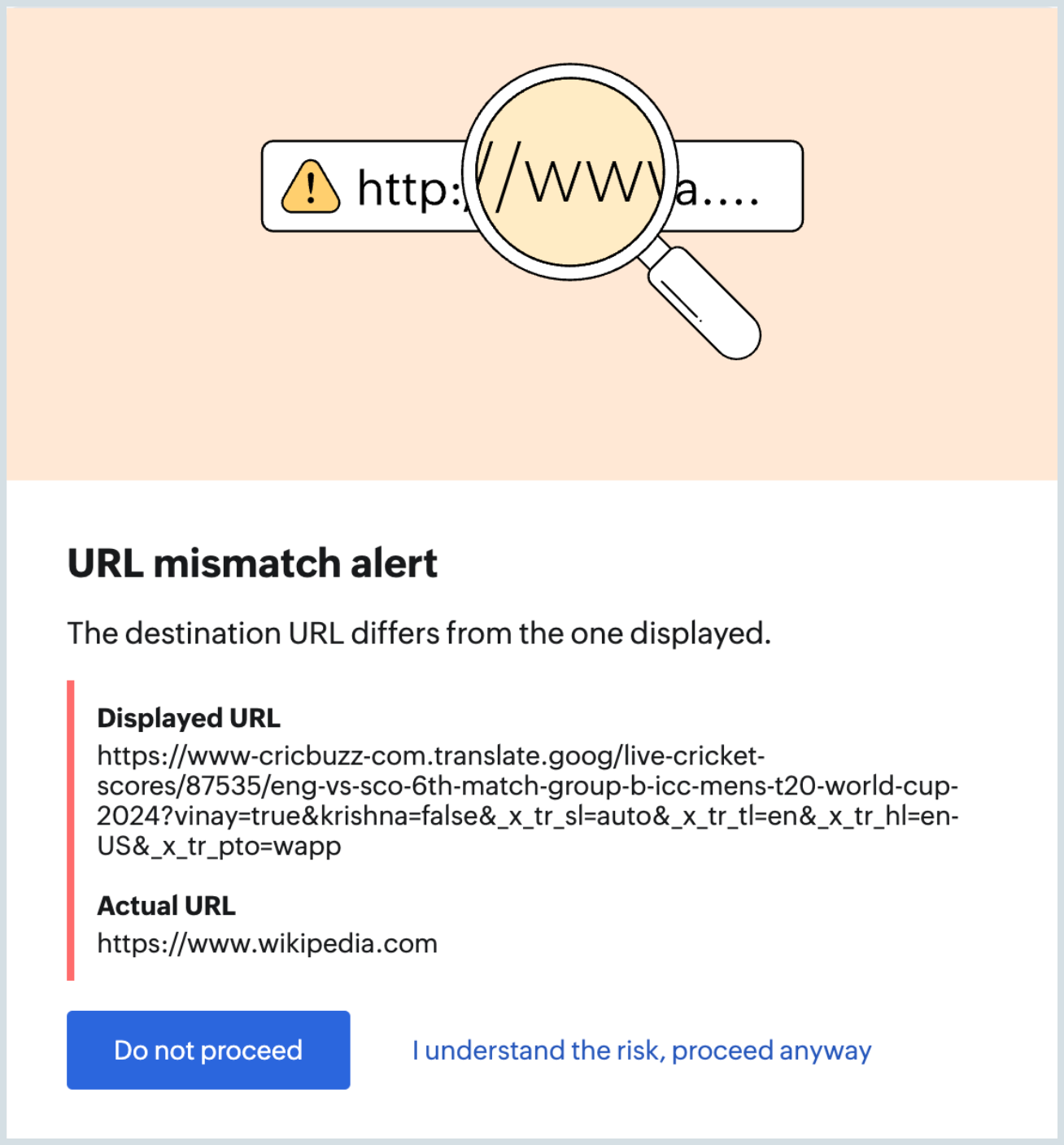The image size is (1064, 1145).
Task: Click I understand the risk, proceed anyway
Action: [642, 1051]
